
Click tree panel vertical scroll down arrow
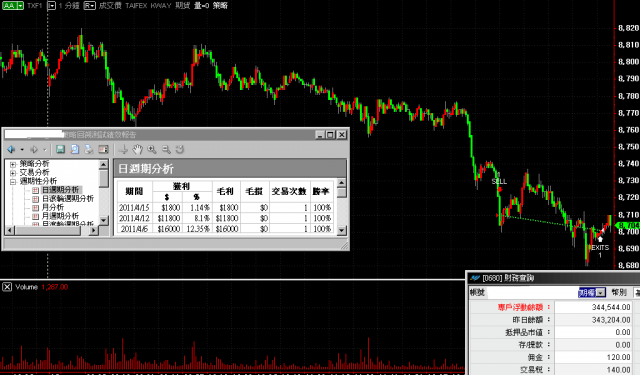tap(104, 220)
